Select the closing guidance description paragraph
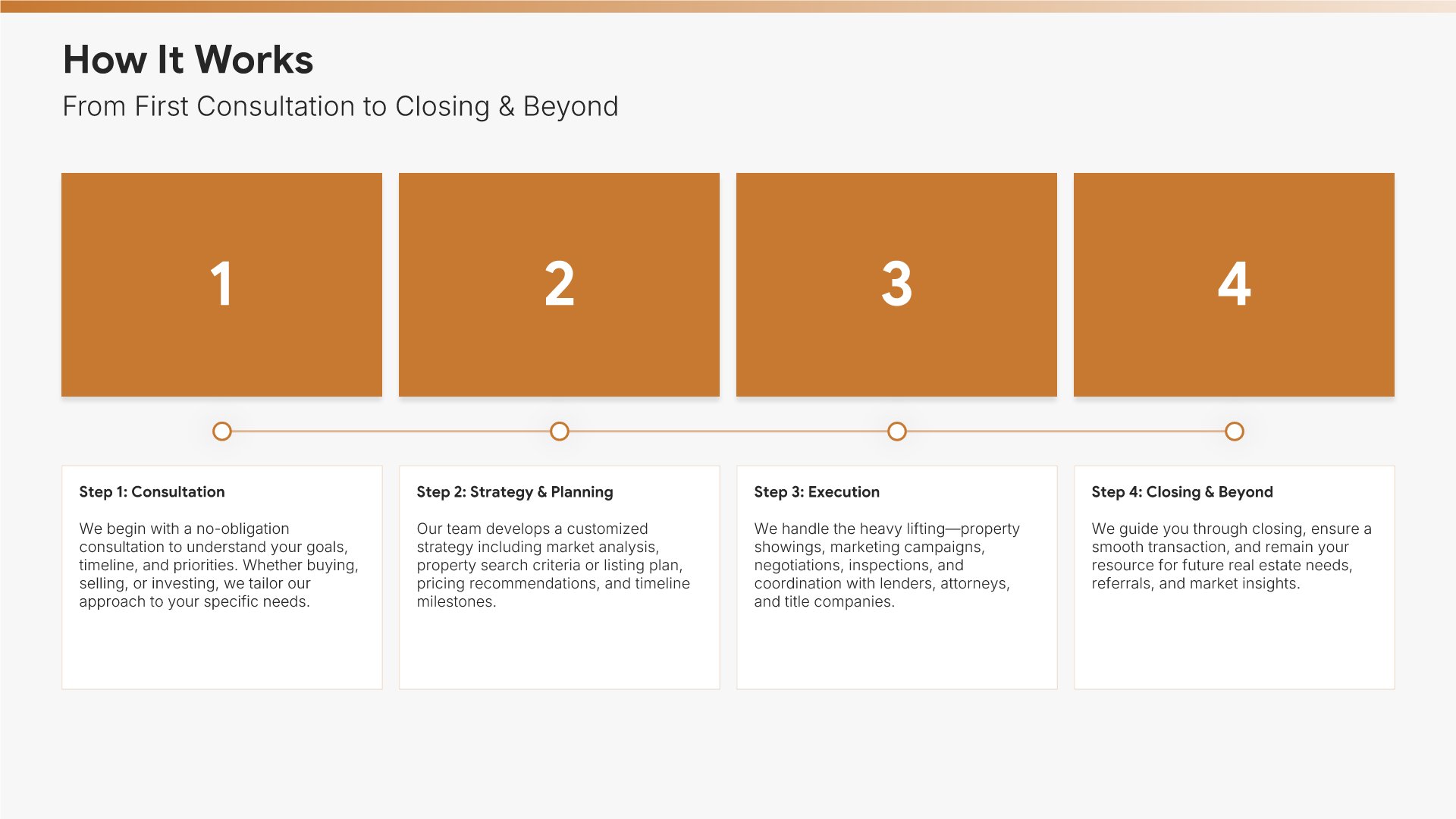This screenshot has height=819, width=1456. 1231,556
